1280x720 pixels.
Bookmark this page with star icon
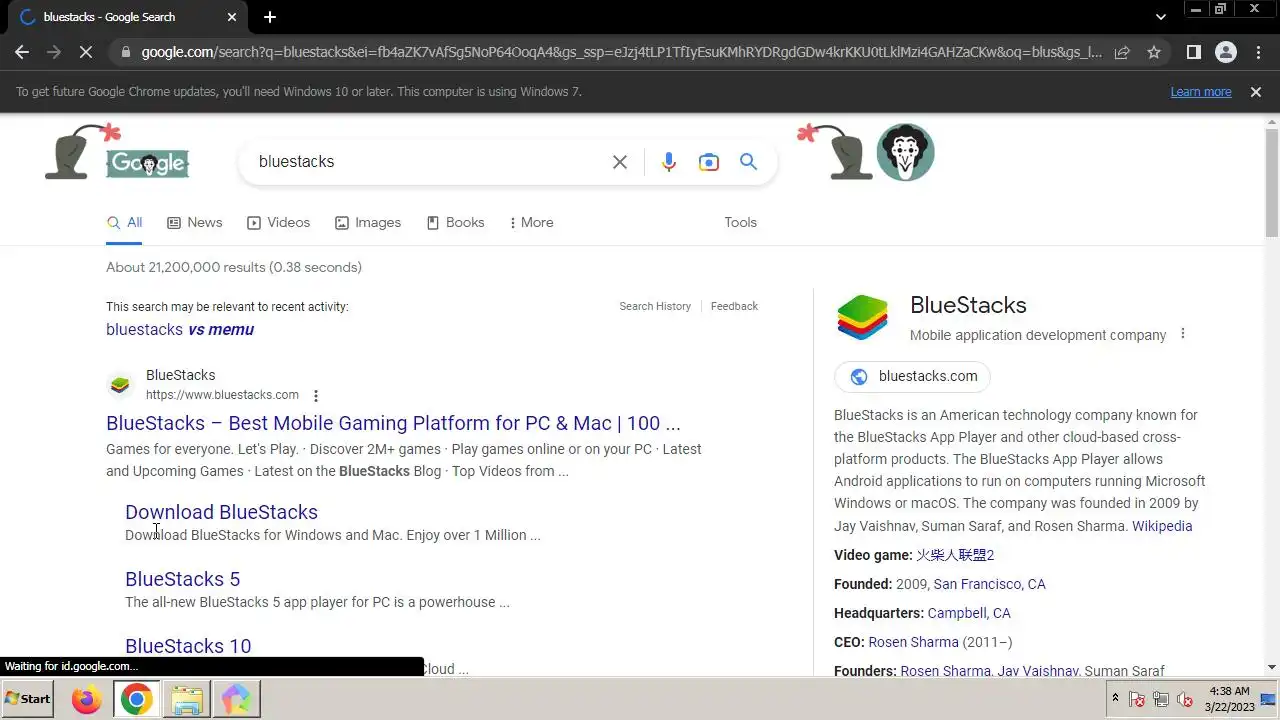[x=1154, y=52]
